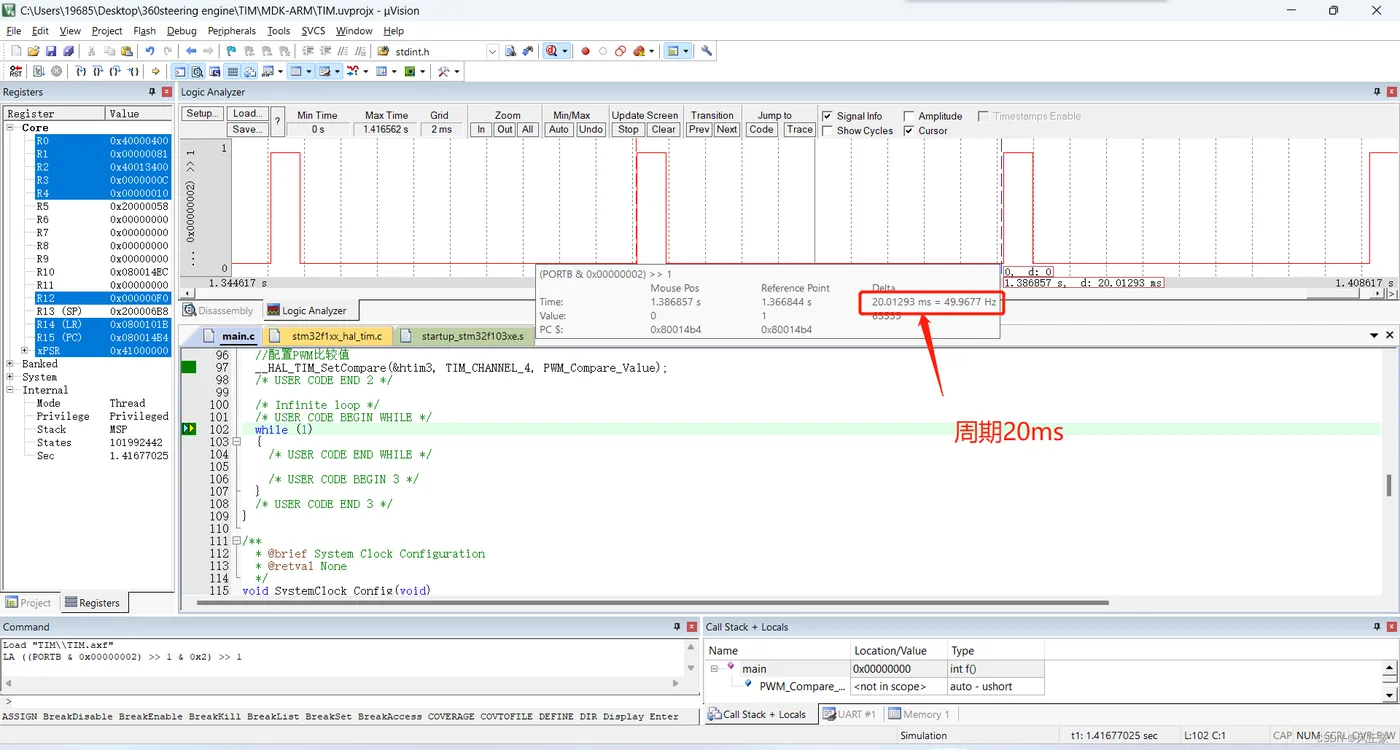1400x750 pixels.
Task: Click the Save All icon
Action: [68, 51]
